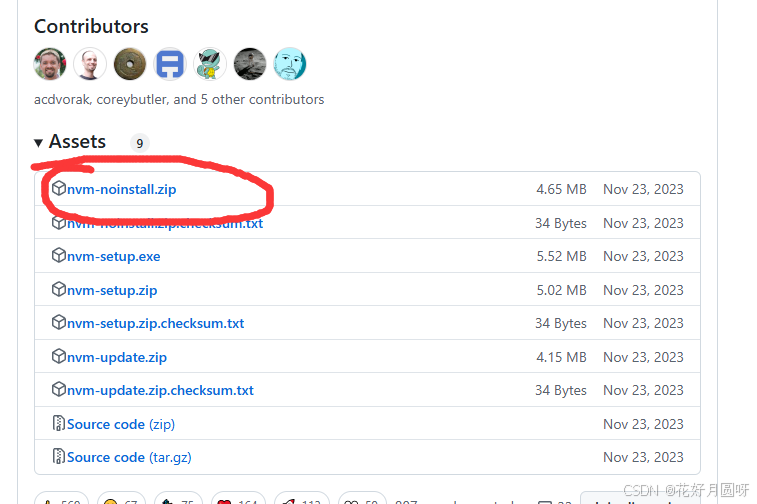This screenshot has height=504, width=757.
Task: Click the 5.52 MB file size
Action: 561,256
